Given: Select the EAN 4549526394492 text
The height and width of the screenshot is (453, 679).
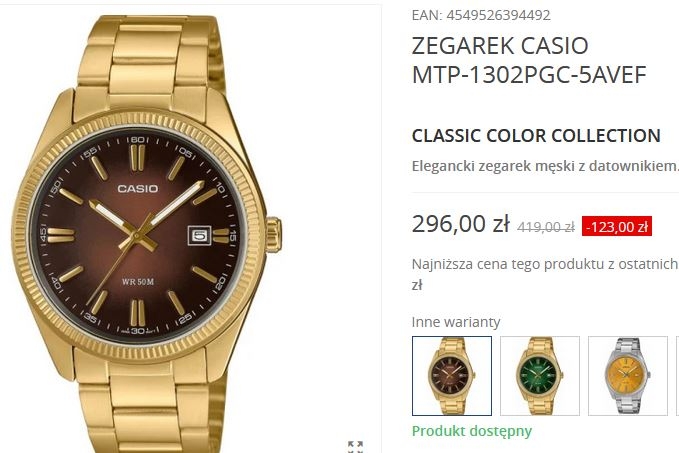Looking at the screenshot, I should coord(481,15).
